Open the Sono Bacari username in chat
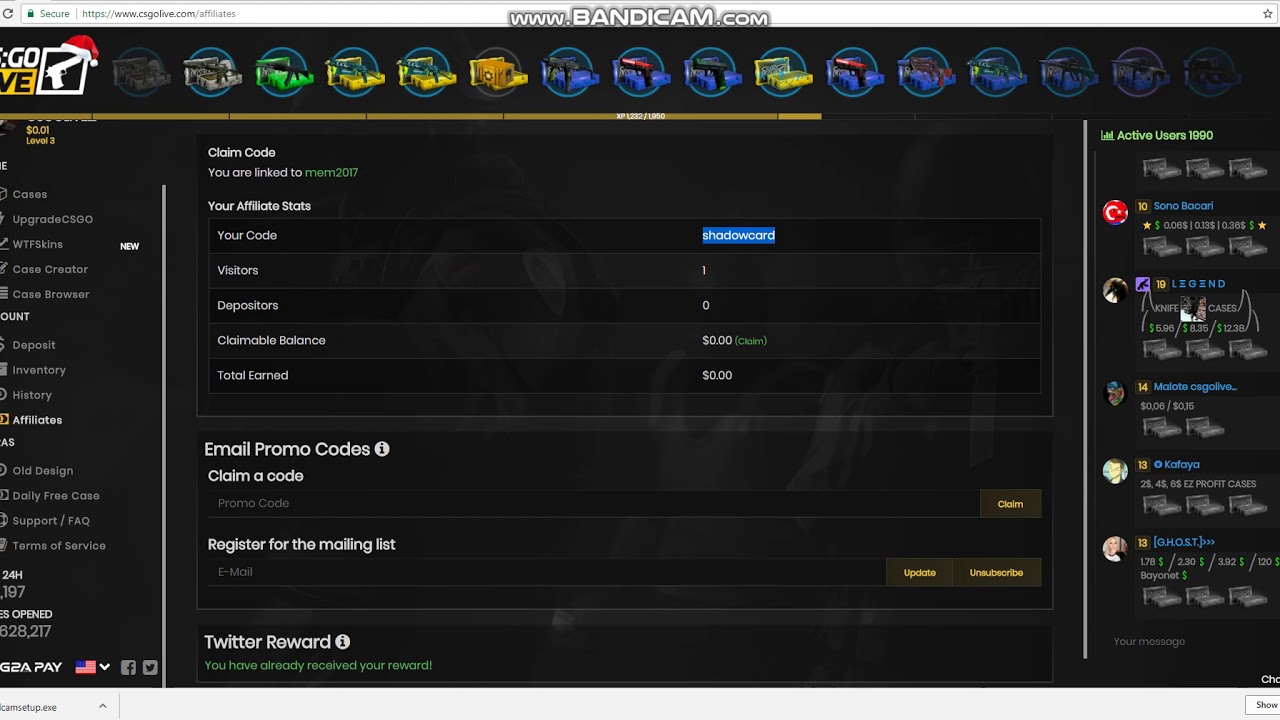 (x=1183, y=206)
